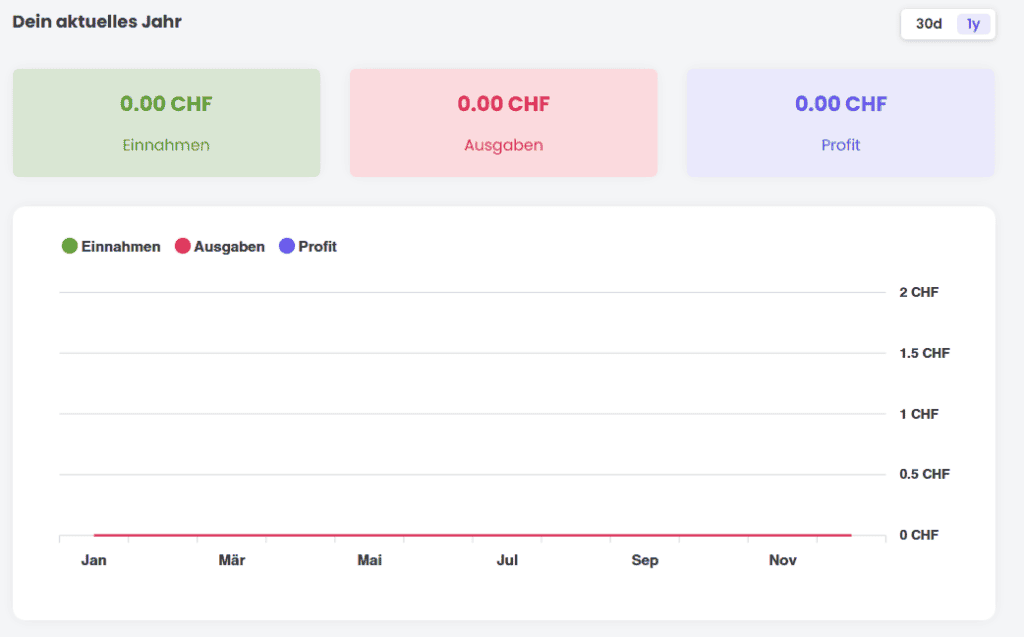
Task: Click the red data line in chart
Action: click(x=470, y=535)
